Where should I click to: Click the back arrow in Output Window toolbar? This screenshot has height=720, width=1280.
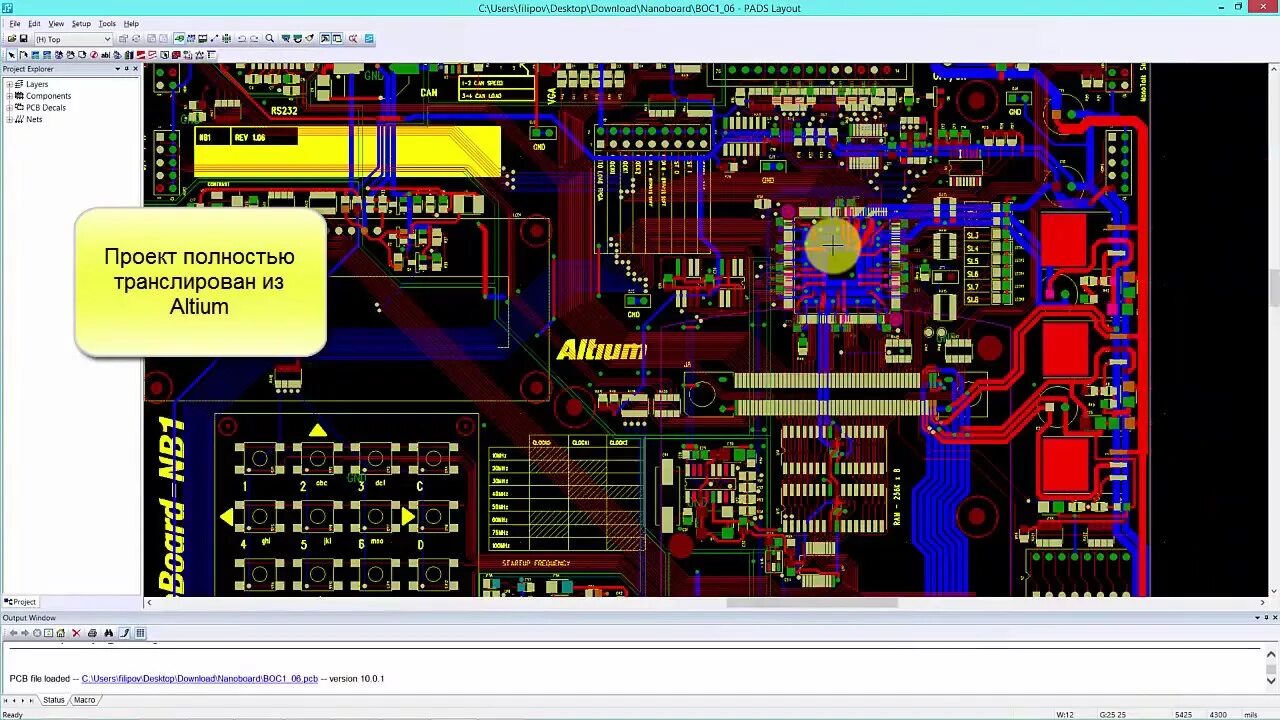[x=13, y=633]
